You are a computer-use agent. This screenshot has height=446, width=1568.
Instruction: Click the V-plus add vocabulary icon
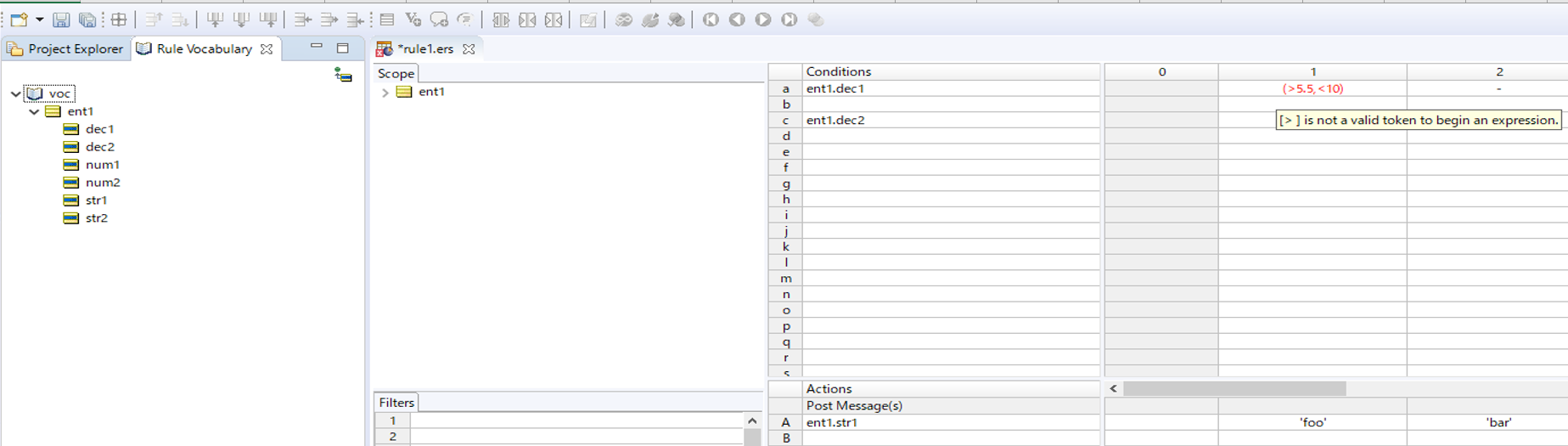[413, 20]
